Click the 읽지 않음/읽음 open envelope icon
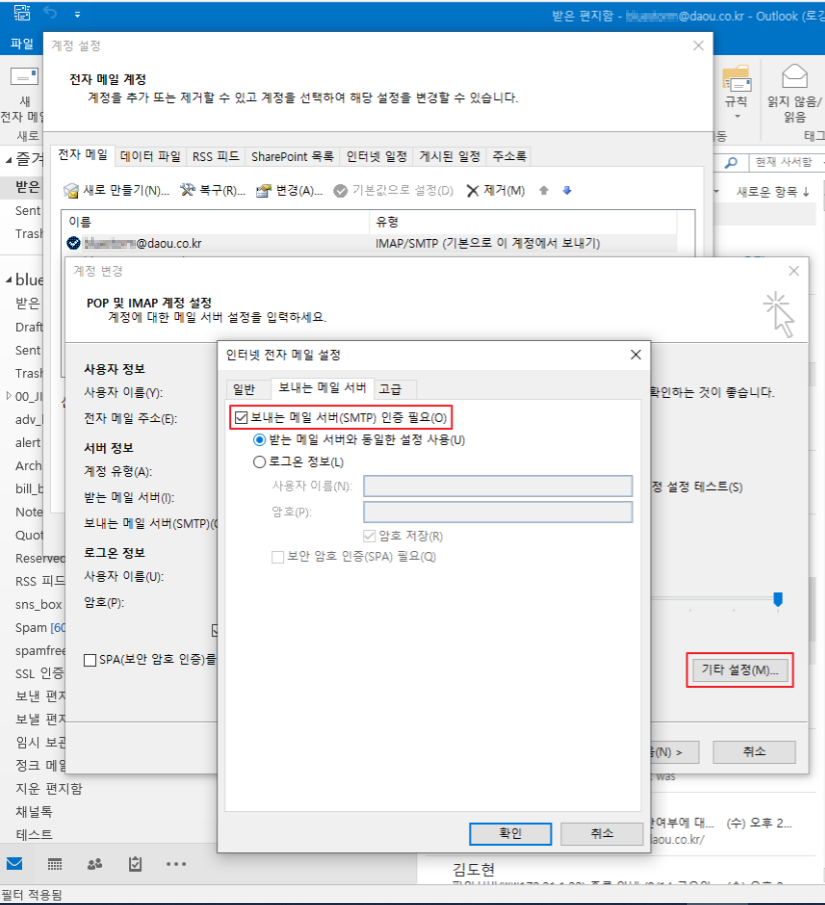 (x=794, y=76)
